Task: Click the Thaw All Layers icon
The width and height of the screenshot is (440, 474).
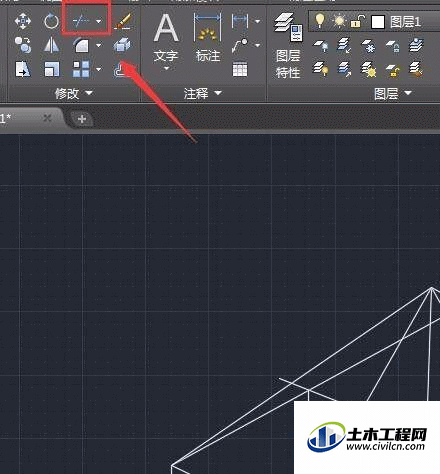Action: pos(369,69)
